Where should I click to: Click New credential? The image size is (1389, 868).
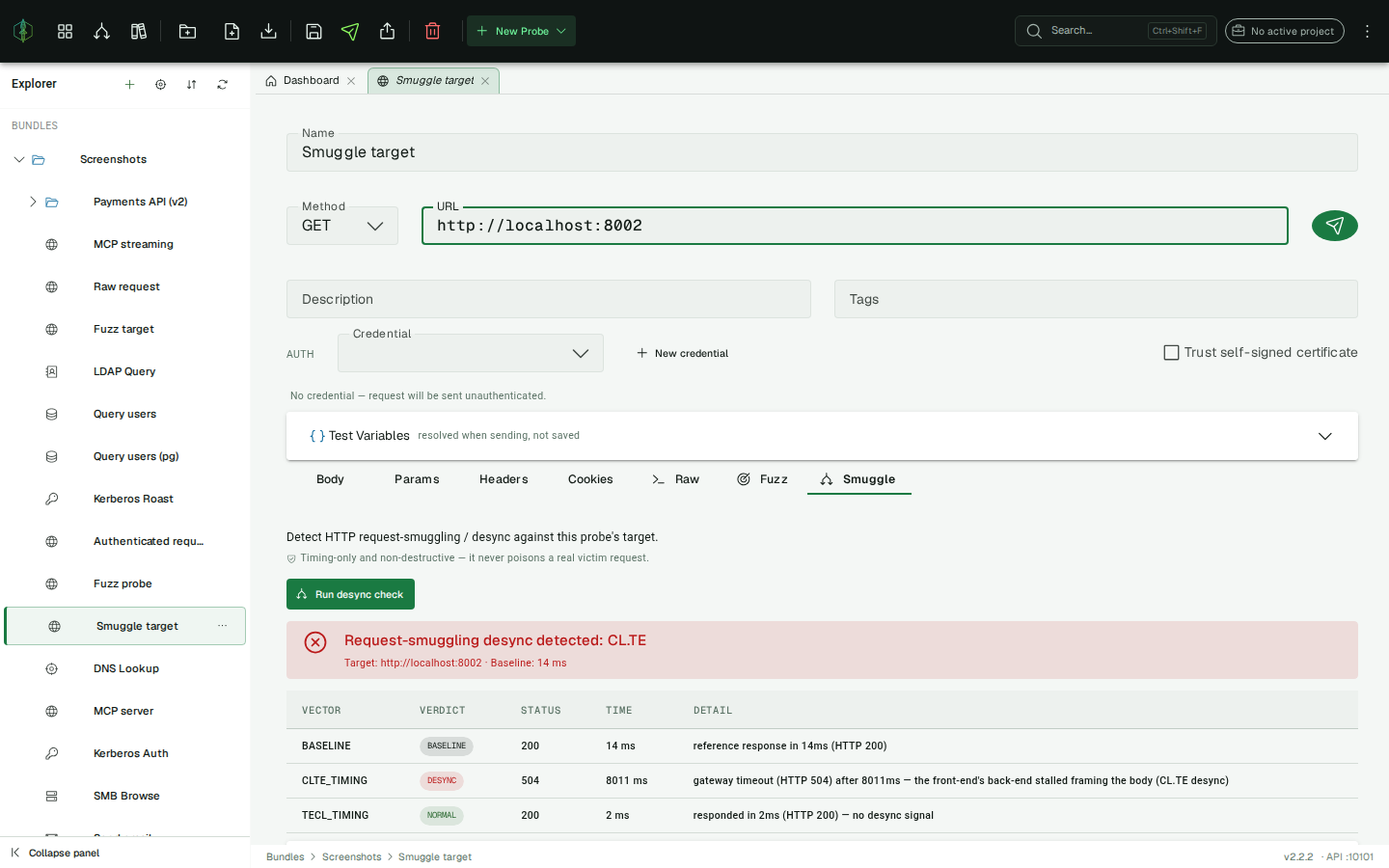[682, 353]
